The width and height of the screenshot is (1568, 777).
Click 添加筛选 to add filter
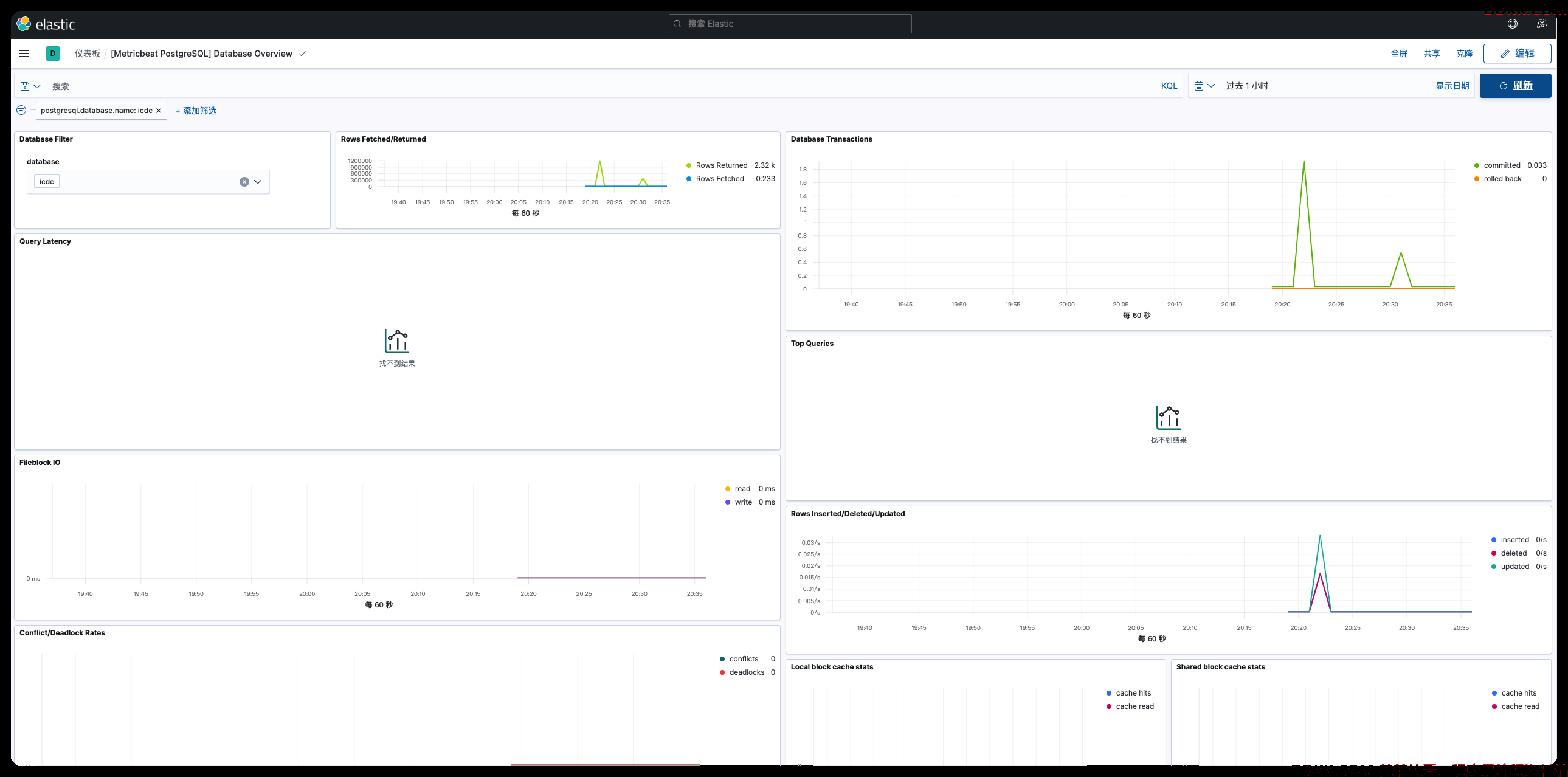196,111
